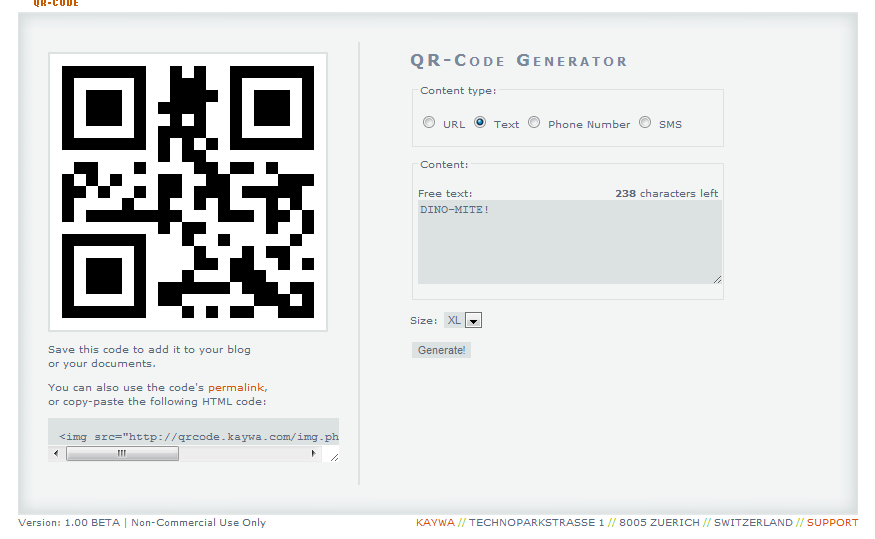Choose the Phone Number radio option
The width and height of the screenshot is (875, 539).
point(534,122)
